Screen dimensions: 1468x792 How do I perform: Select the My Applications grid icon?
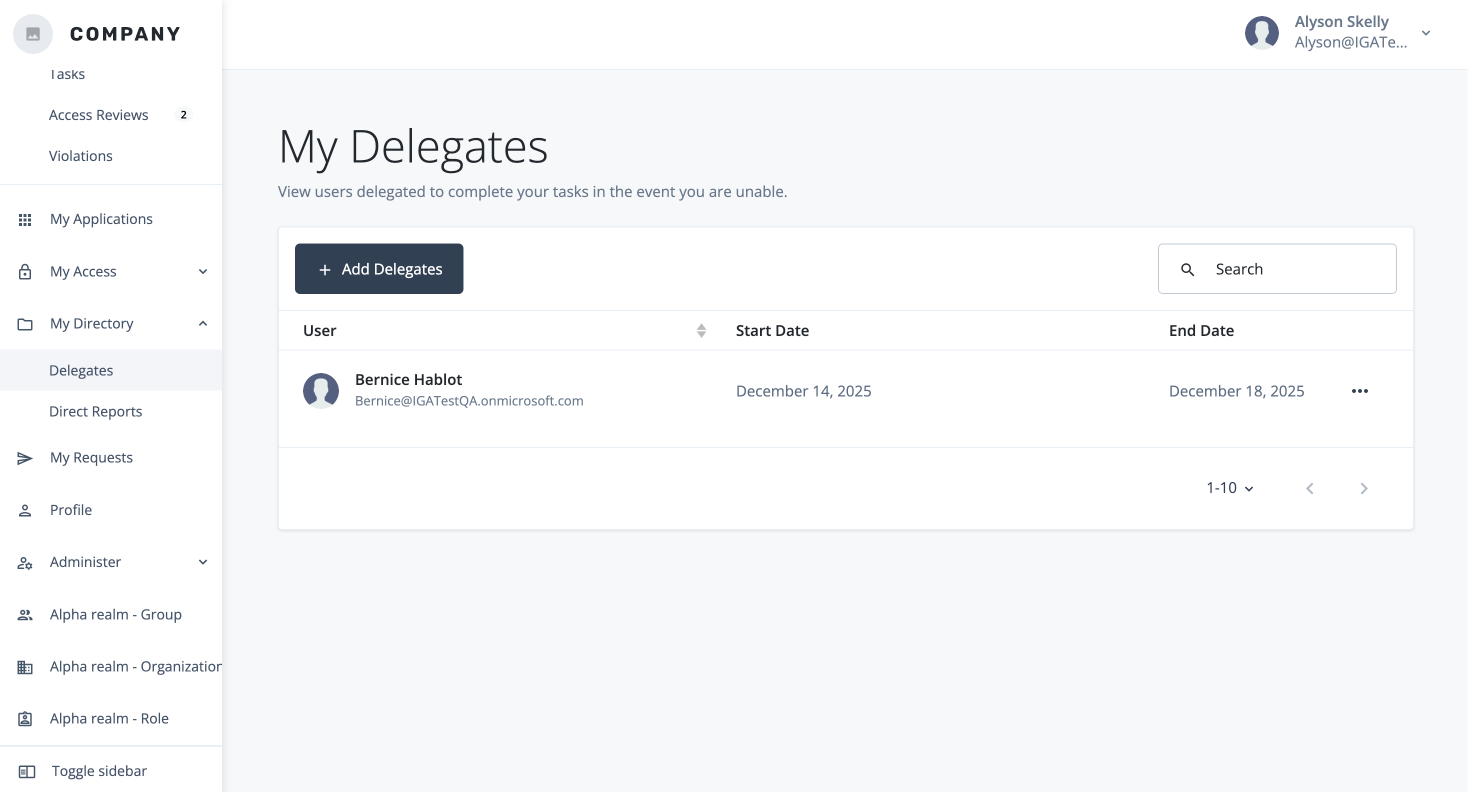pyautogui.click(x=25, y=219)
